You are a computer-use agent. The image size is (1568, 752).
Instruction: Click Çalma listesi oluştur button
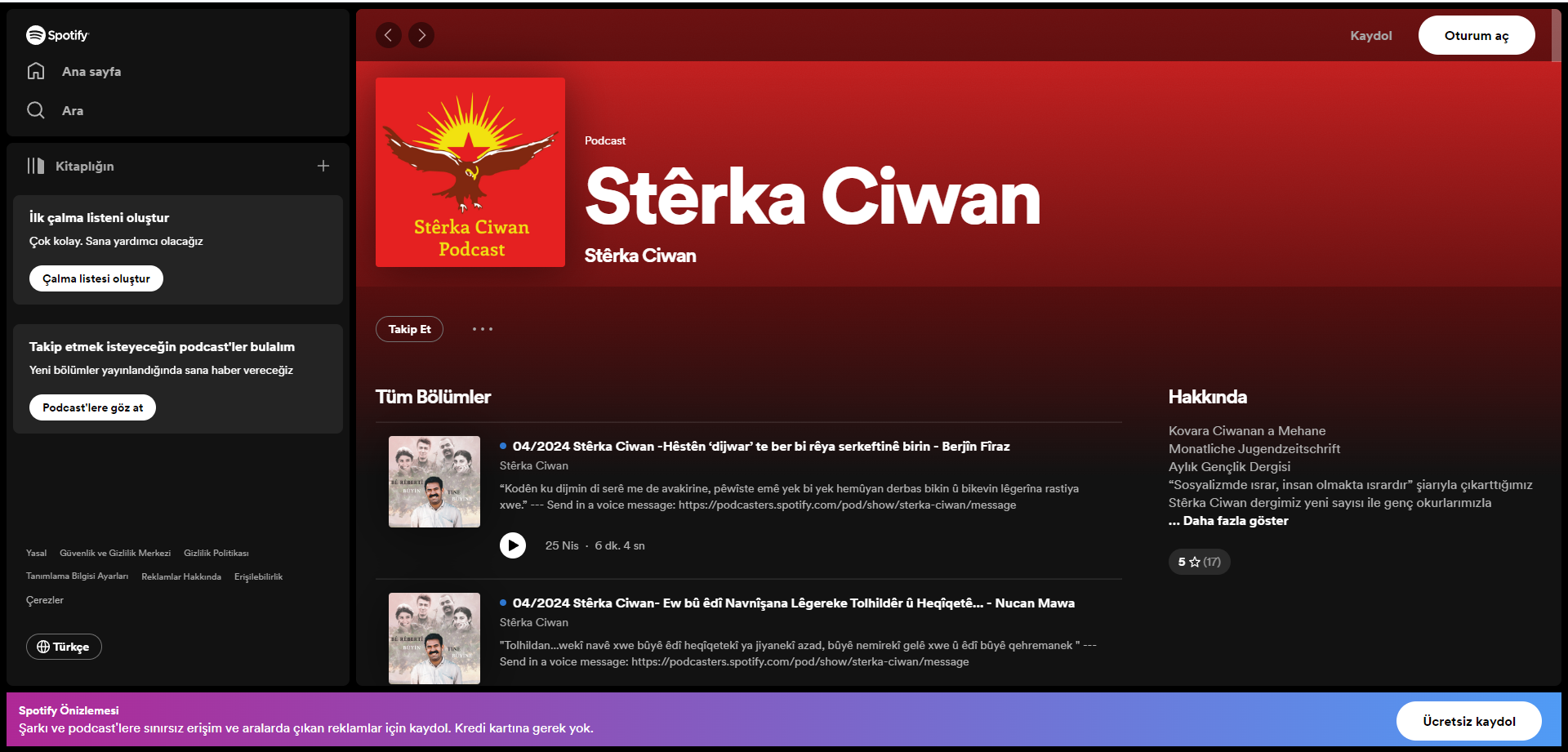(x=96, y=278)
